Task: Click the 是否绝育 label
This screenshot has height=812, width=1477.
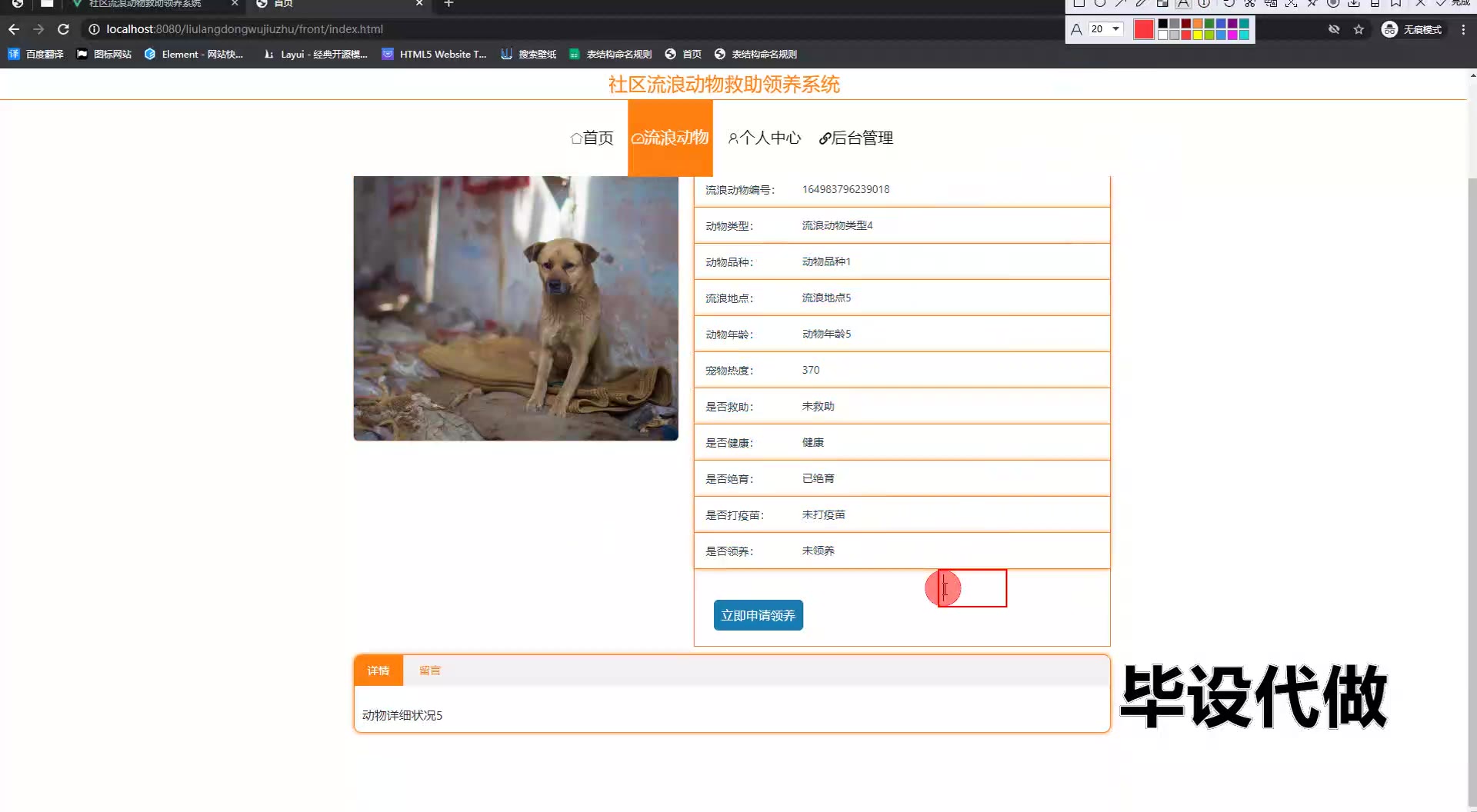Action: pos(729,479)
